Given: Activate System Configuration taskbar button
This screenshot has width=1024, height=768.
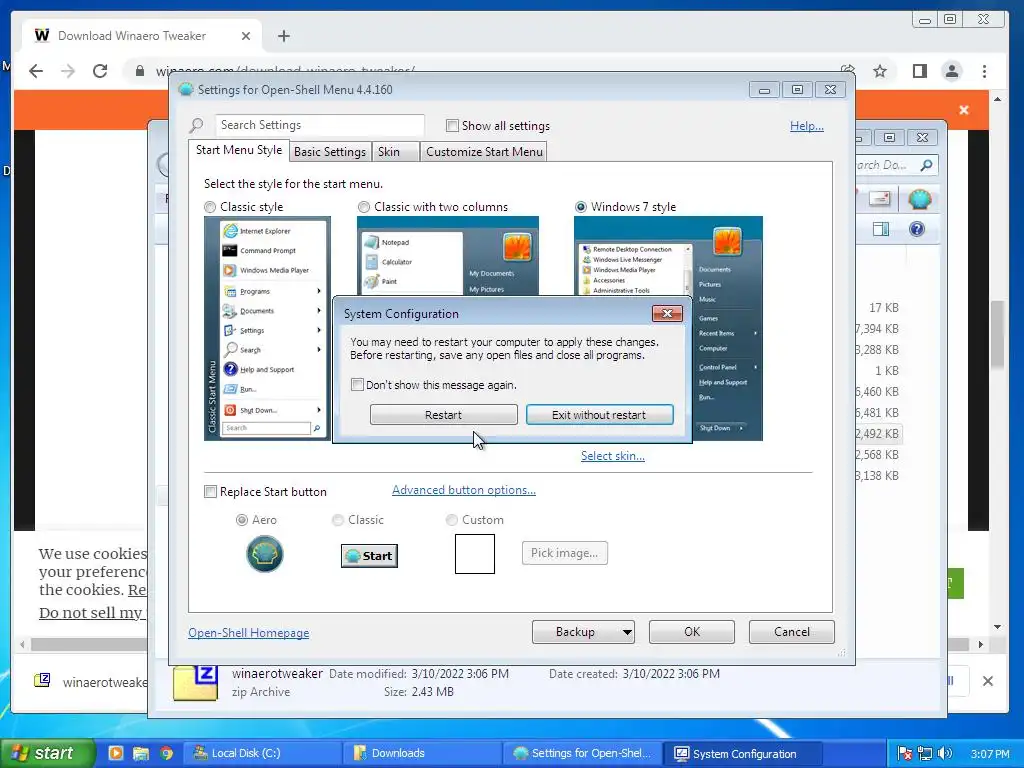Looking at the screenshot, I should (x=743, y=753).
